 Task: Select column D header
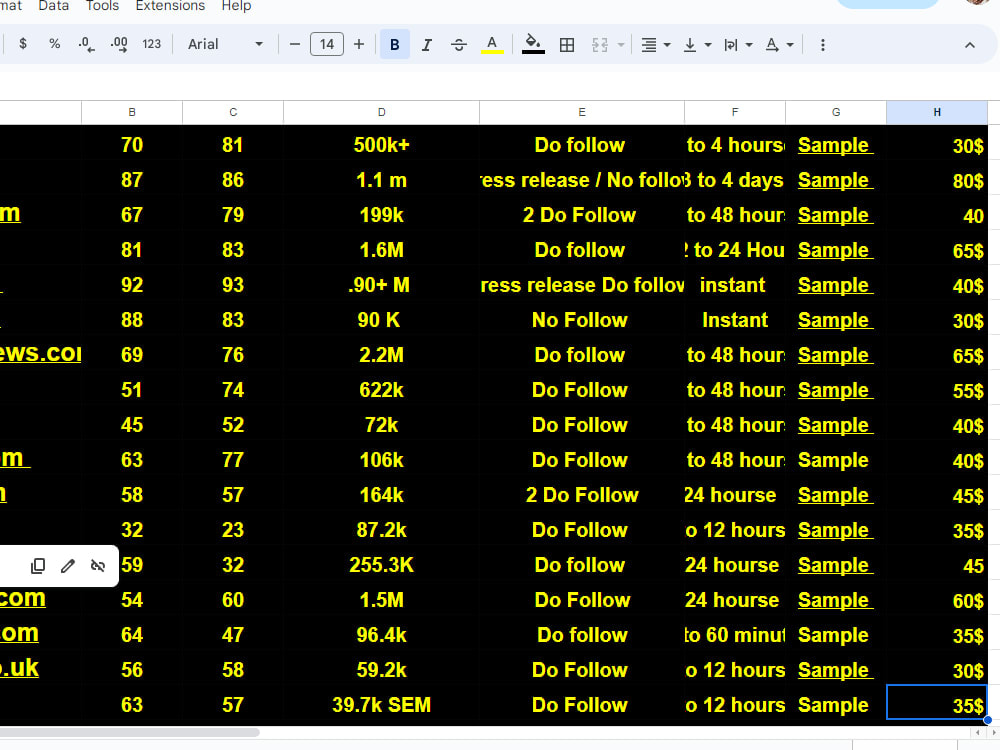(381, 112)
